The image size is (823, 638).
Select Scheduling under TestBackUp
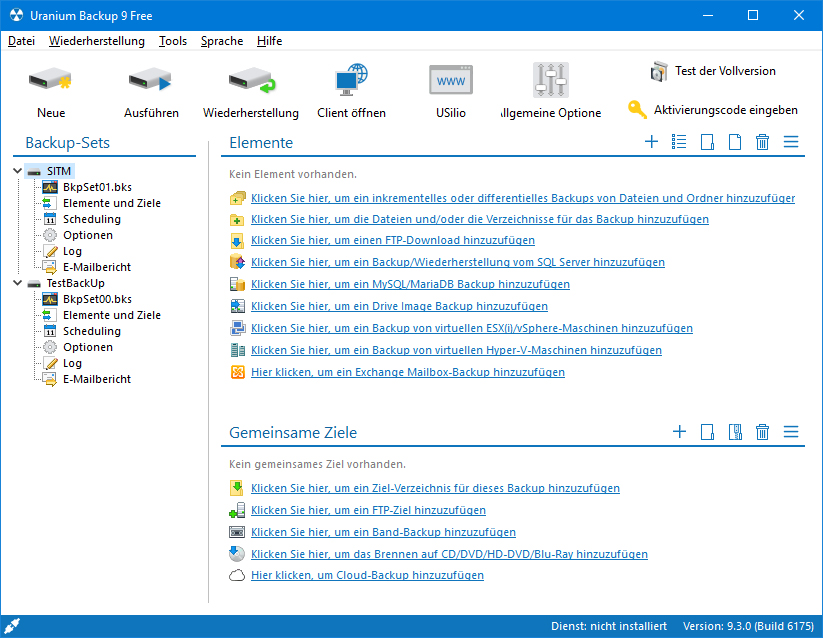click(x=92, y=331)
